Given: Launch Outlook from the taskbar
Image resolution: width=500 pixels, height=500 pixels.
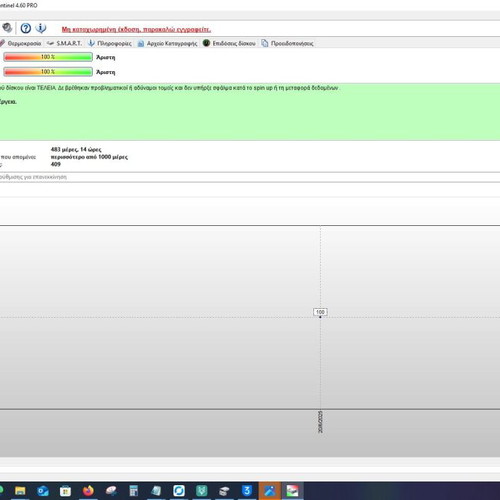Looking at the screenshot, I should click(43, 491).
